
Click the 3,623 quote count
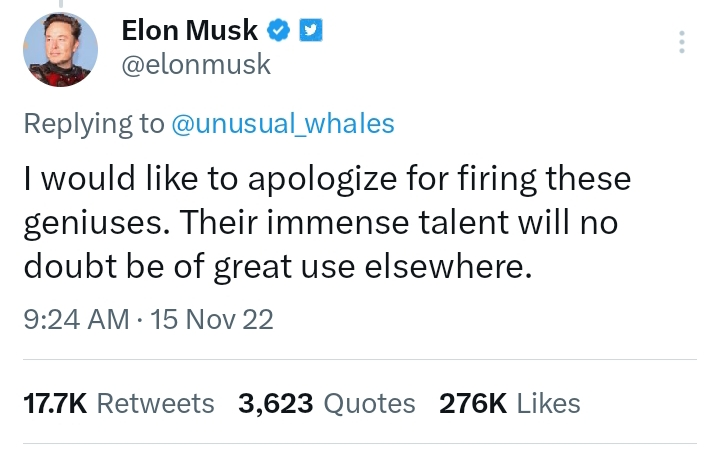[x=276, y=403]
